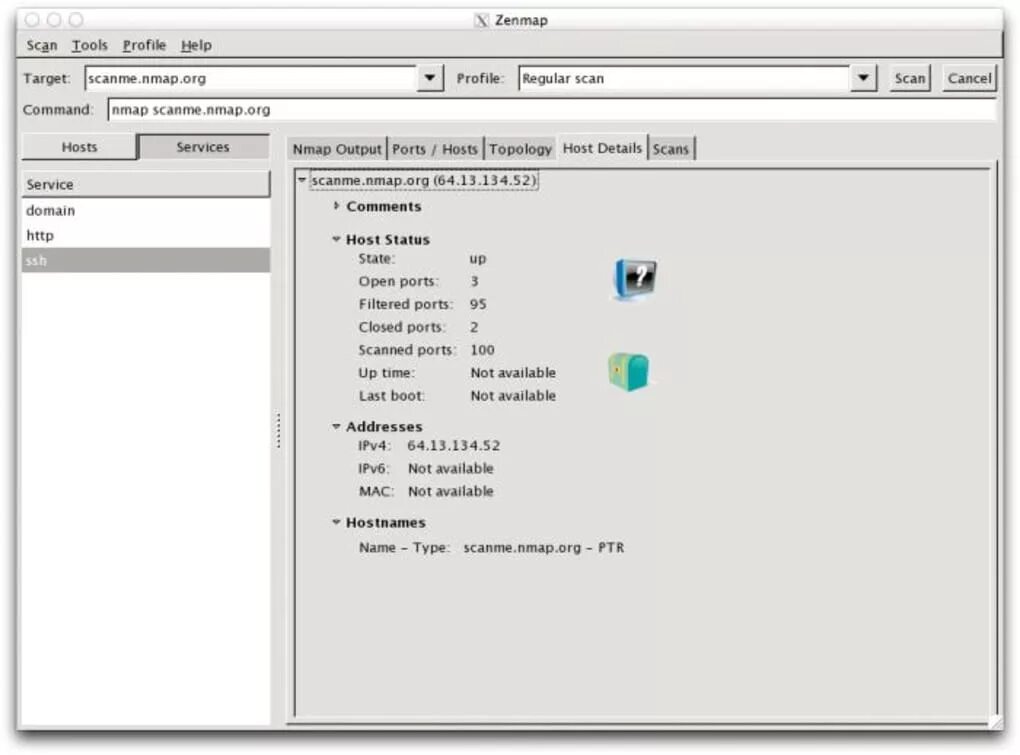Click the unknown OS monitor icon
The image size is (1020, 755).
tap(634, 279)
